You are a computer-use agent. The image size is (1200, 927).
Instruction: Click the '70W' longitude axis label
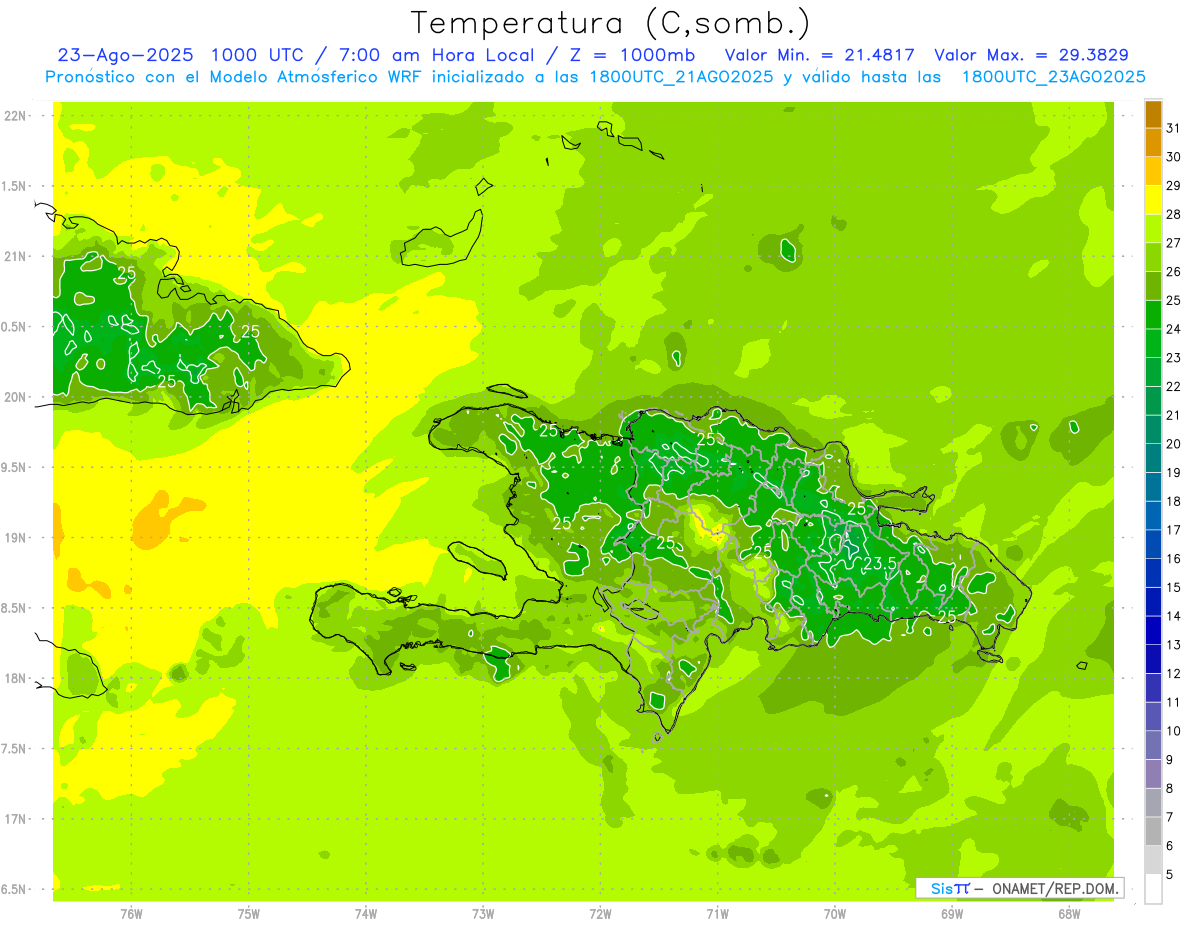(835, 913)
